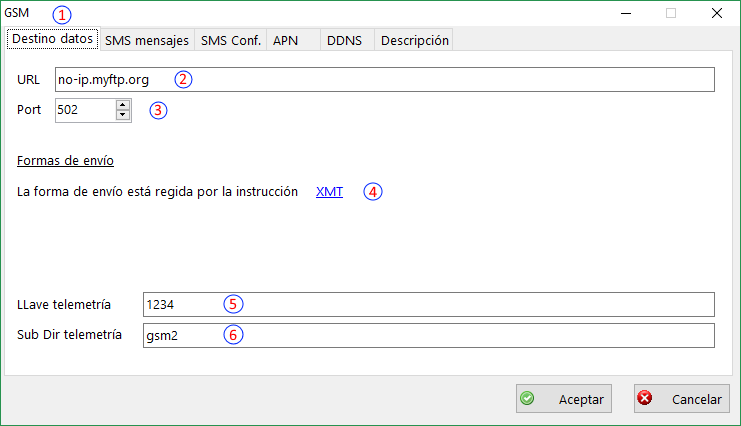Minimize the GSM window
This screenshot has width=741, height=426.
[x=625, y=14]
